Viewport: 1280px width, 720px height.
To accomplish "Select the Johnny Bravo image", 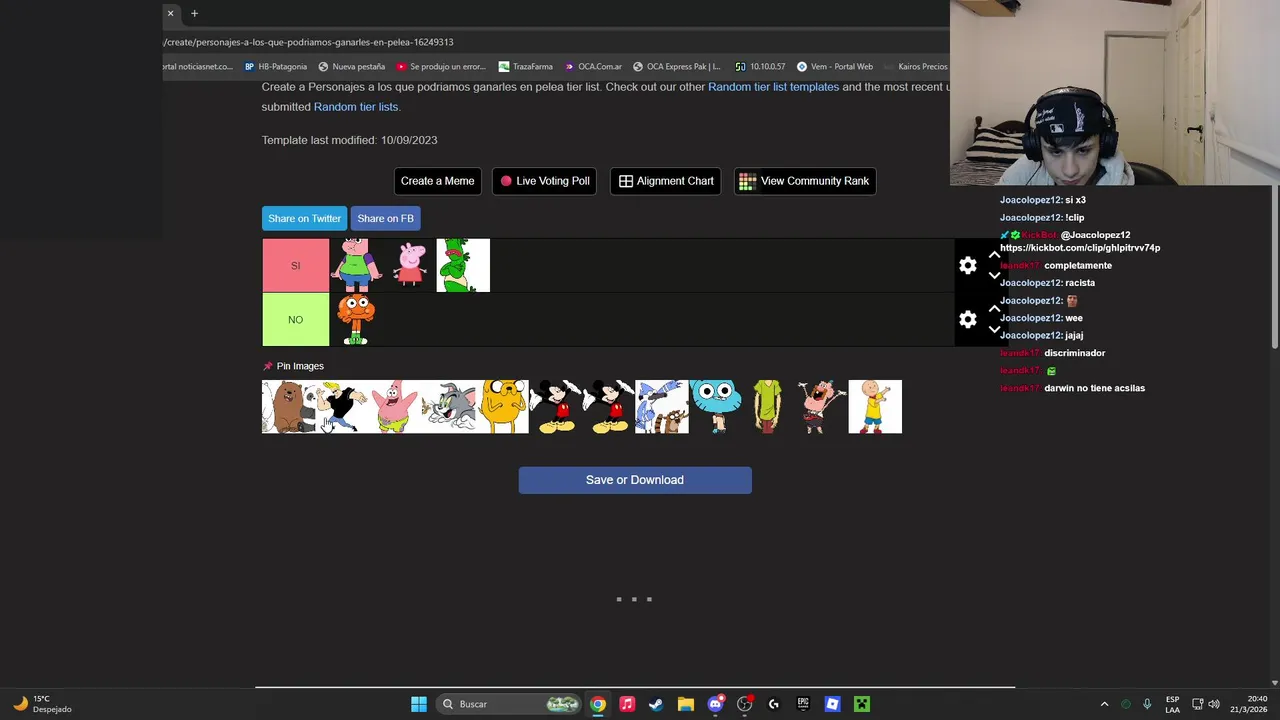I will 341,407.
